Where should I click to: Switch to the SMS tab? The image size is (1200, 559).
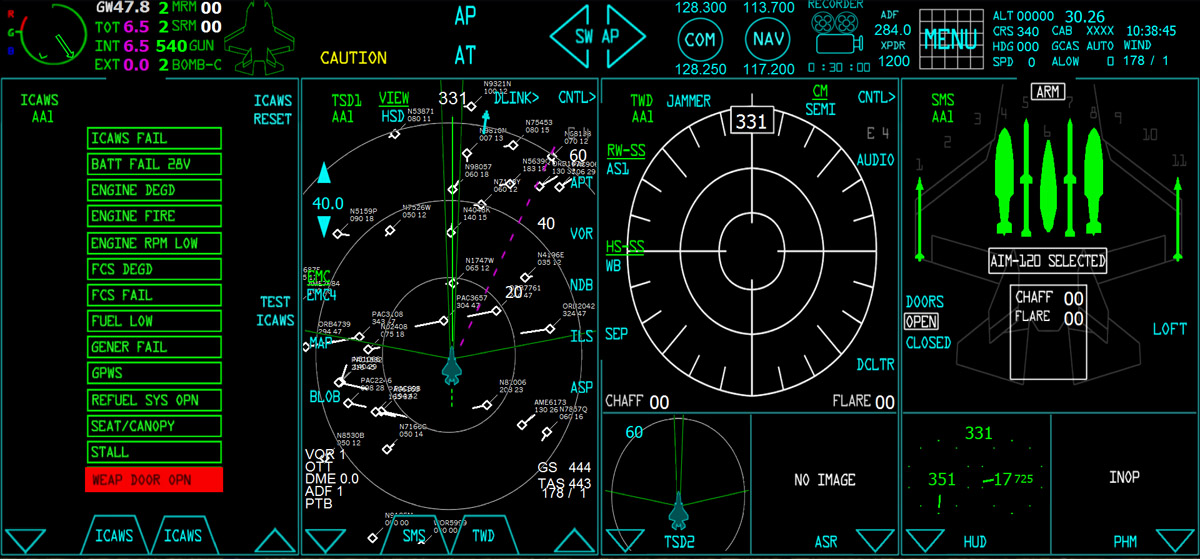(x=415, y=536)
